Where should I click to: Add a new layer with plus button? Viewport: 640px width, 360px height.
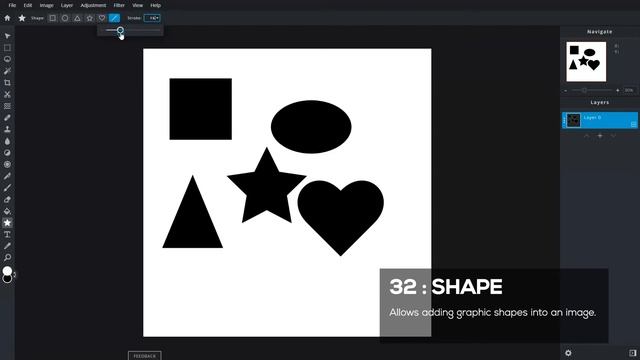600,136
